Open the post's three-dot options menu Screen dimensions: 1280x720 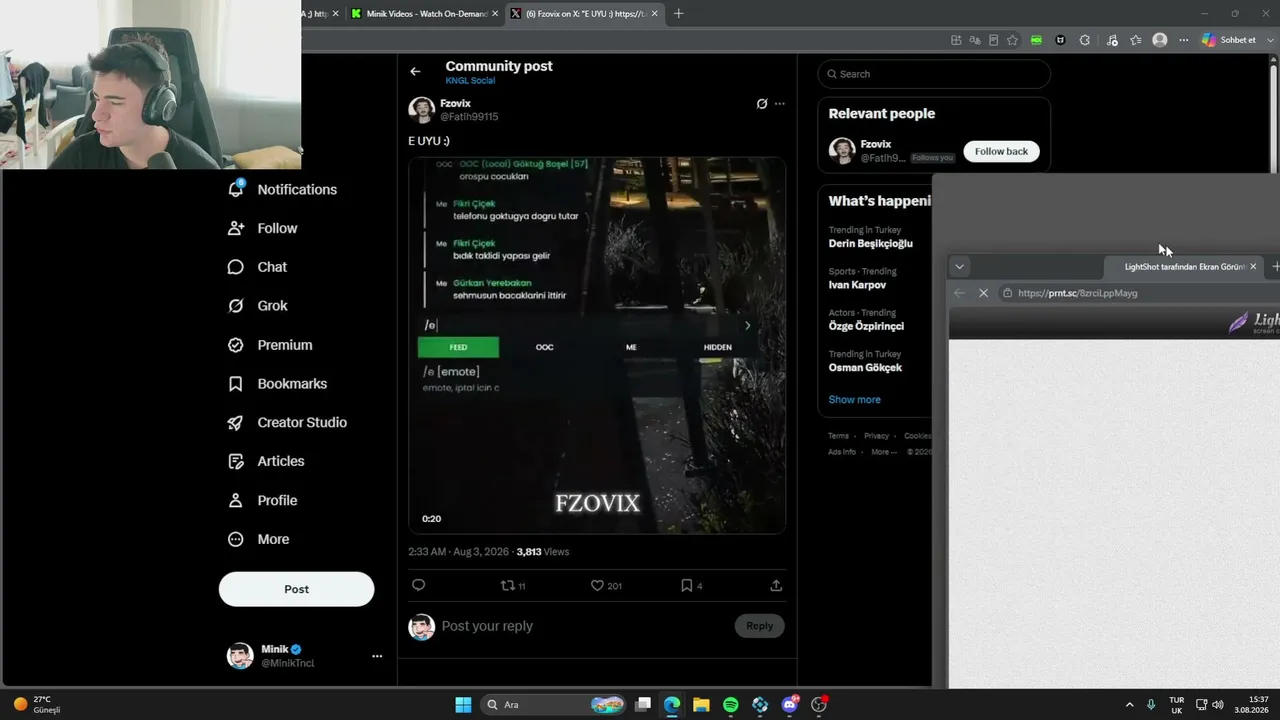pos(780,104)
